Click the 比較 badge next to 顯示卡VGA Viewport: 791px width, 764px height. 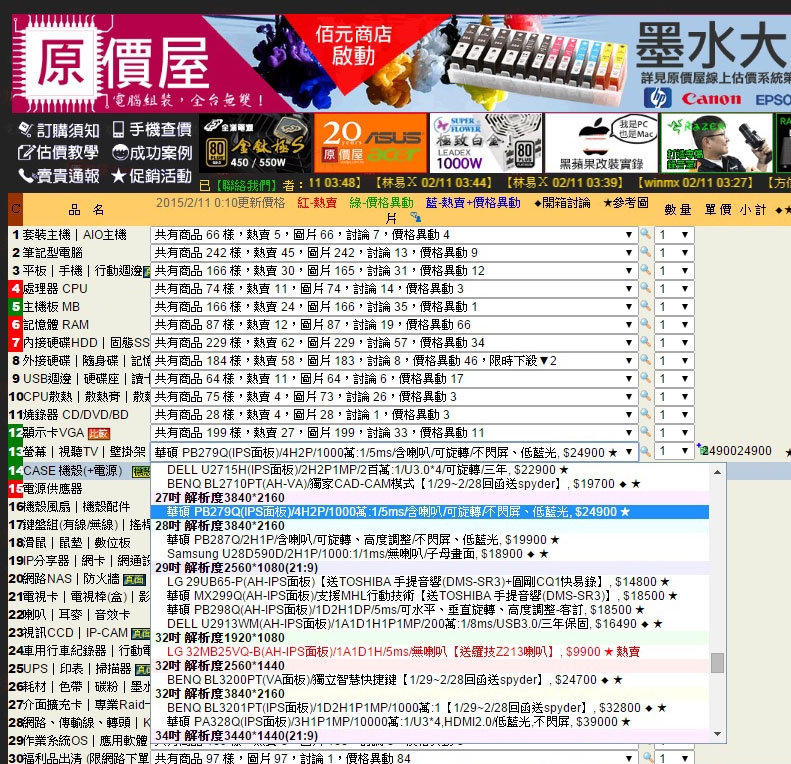99,433
